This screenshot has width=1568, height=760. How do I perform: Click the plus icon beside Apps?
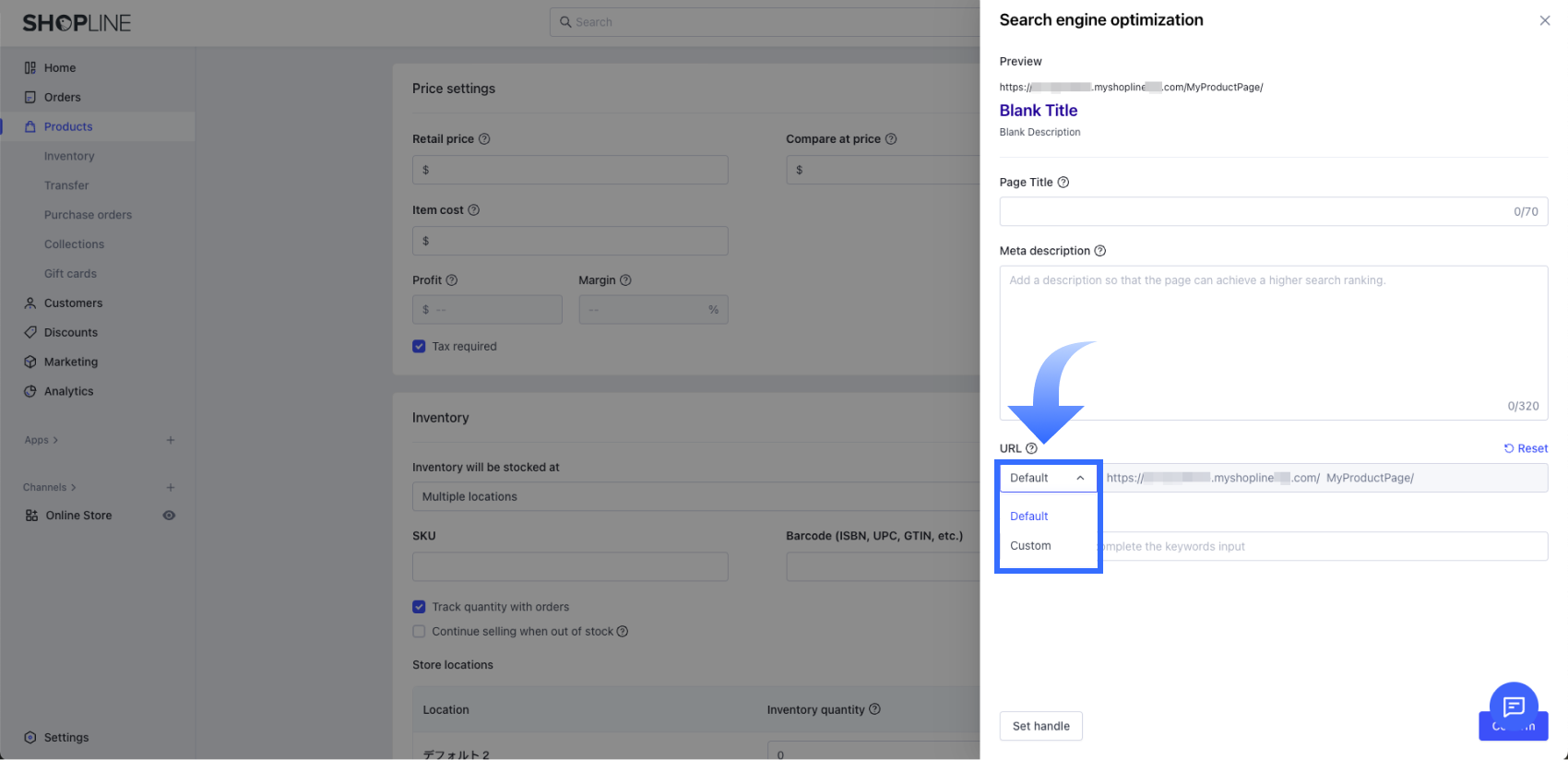point(171,440)
